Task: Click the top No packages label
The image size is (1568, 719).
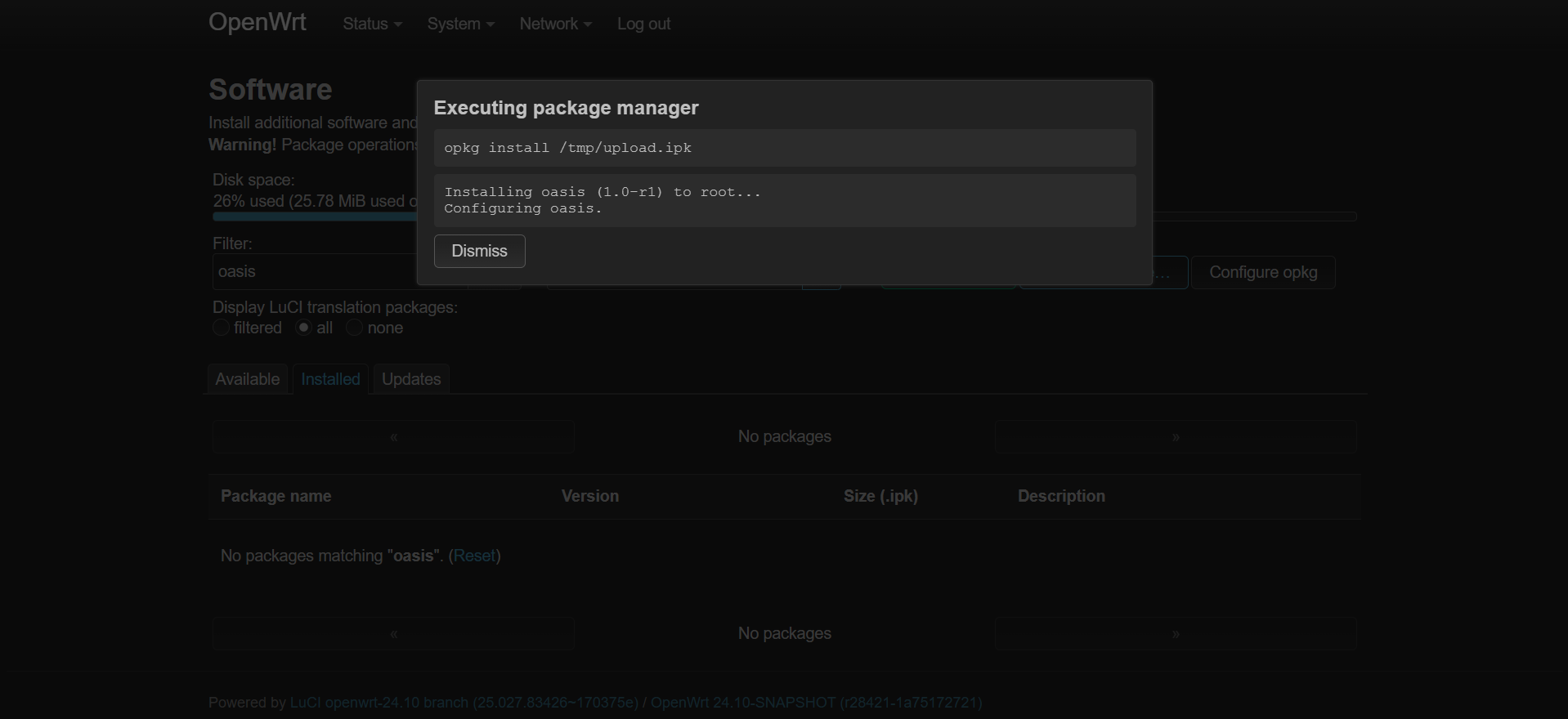Action: [x=784, y=436]
